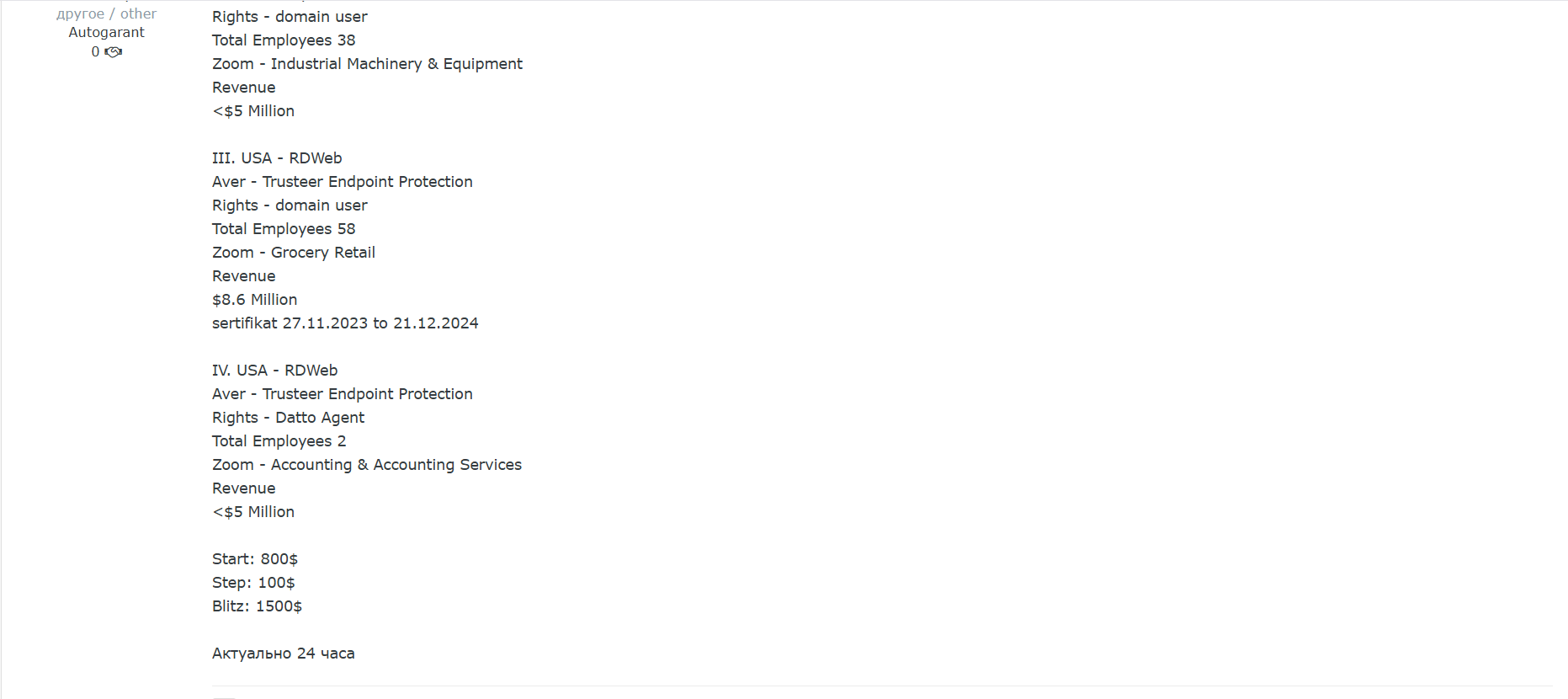This screenshot has width=1568, height=699.
Task: Click 'Zoom - Grocery Retail' text
Action: pos(294,253)
